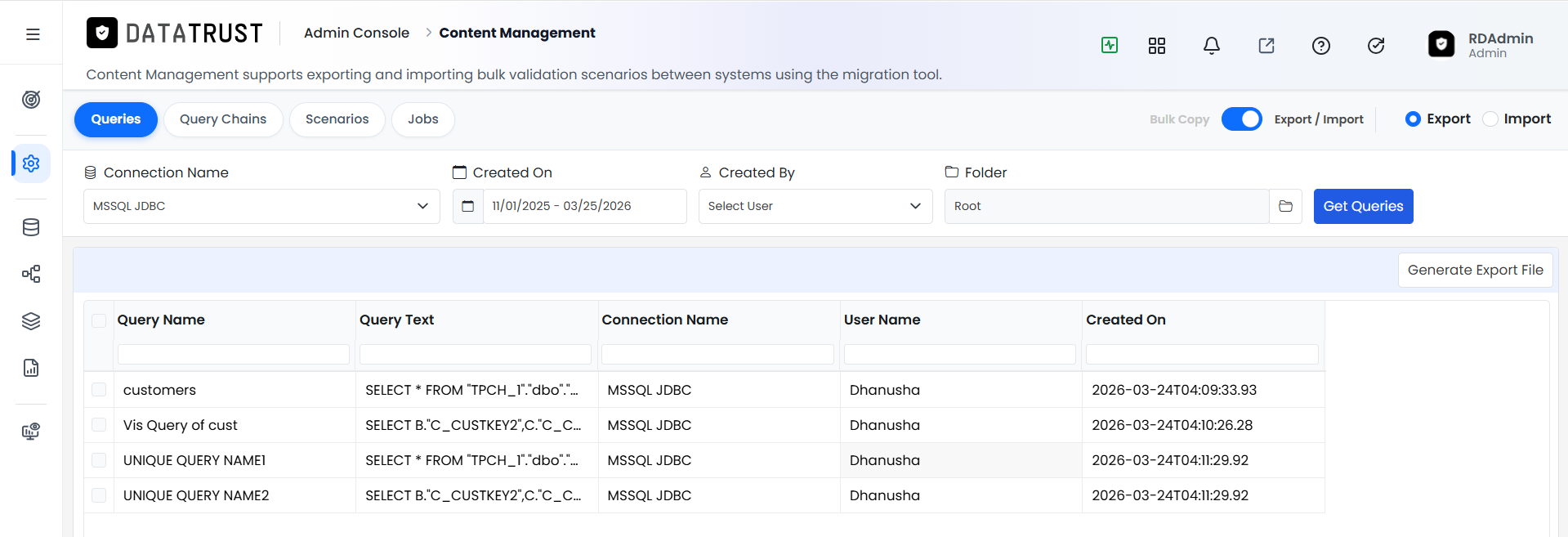Check the customers query row

(99, 390)
